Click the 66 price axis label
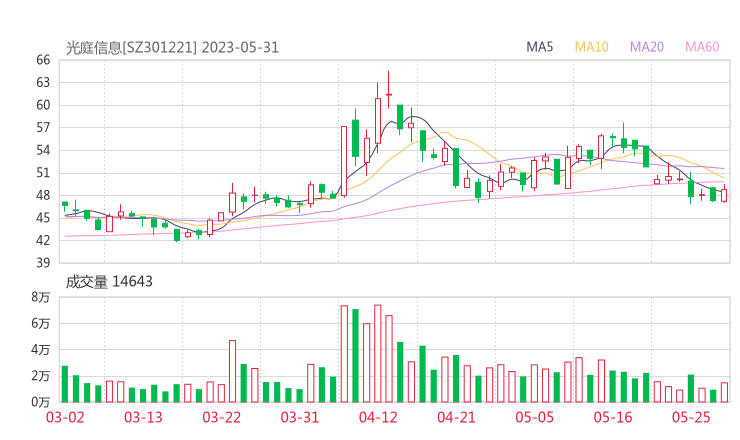740x440 pixels. click(43, 60)
